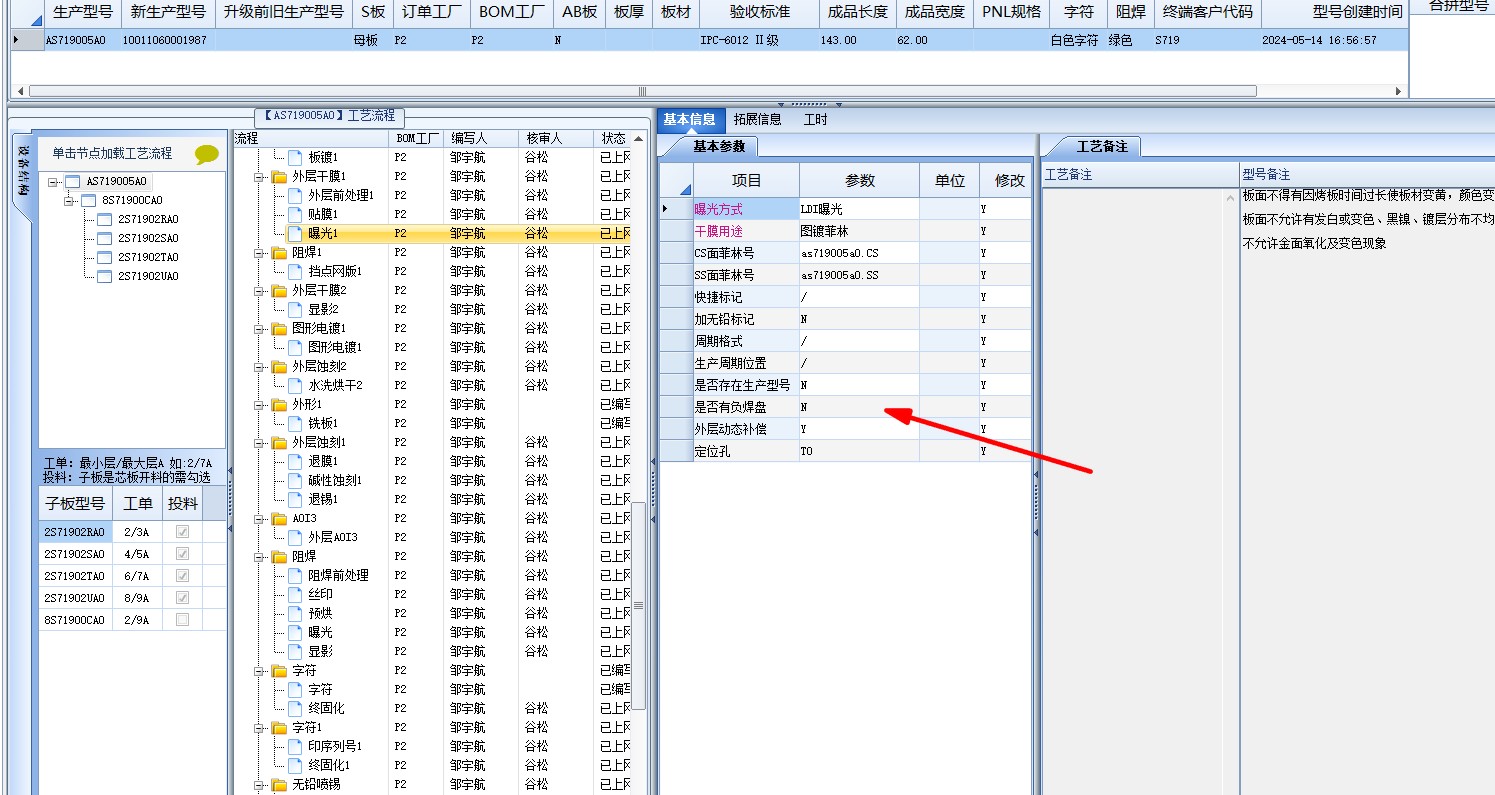
Task: Click the 验收标准 column header
Action: (x=758, y=13)
